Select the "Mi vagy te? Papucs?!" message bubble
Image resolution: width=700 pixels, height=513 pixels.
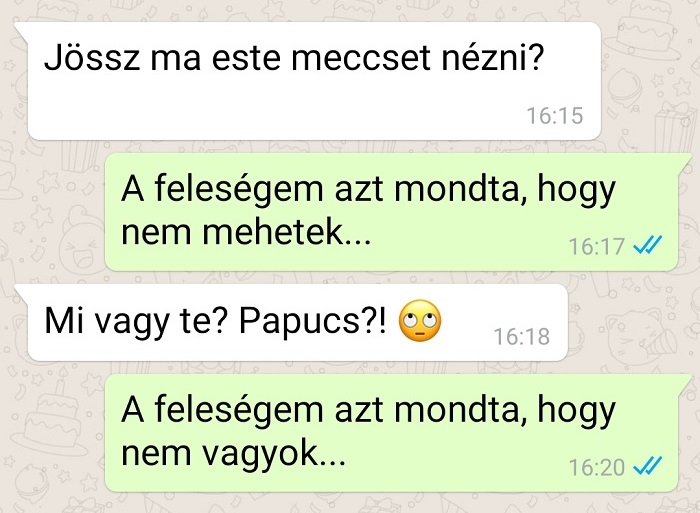pyautogui.click(x=297, y=322)
